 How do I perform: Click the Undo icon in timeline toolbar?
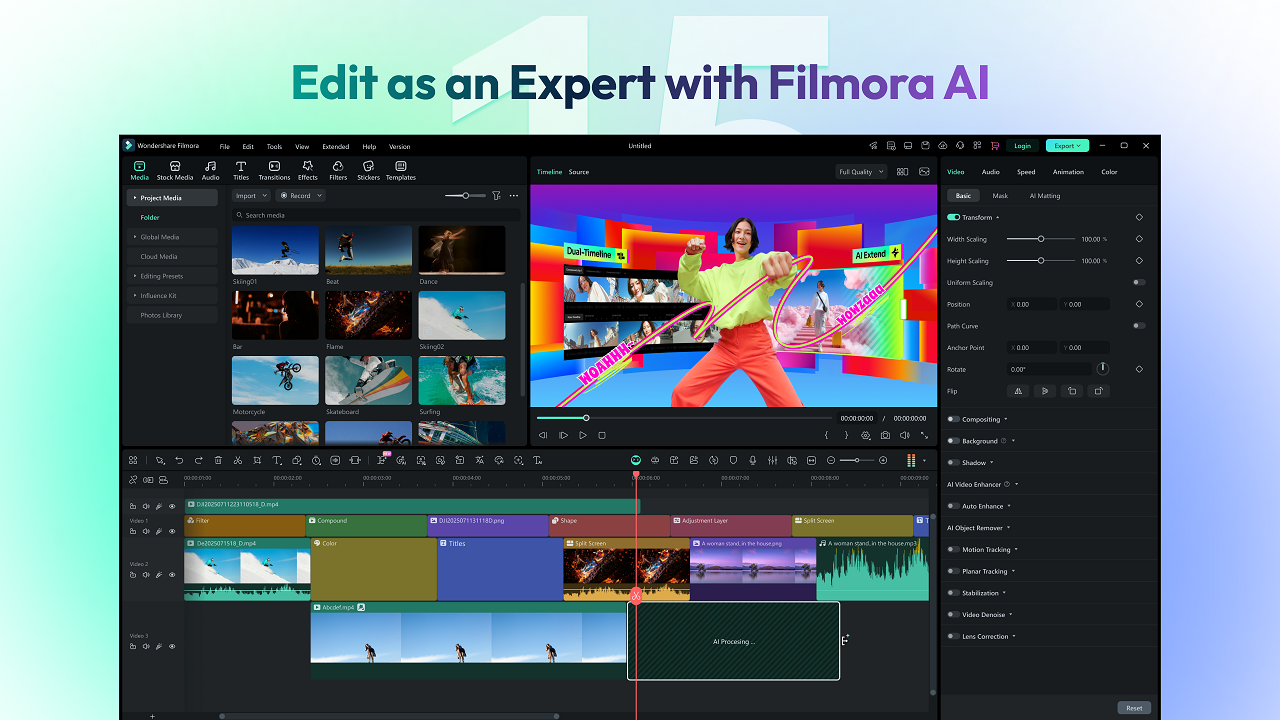tap(179, 460)
